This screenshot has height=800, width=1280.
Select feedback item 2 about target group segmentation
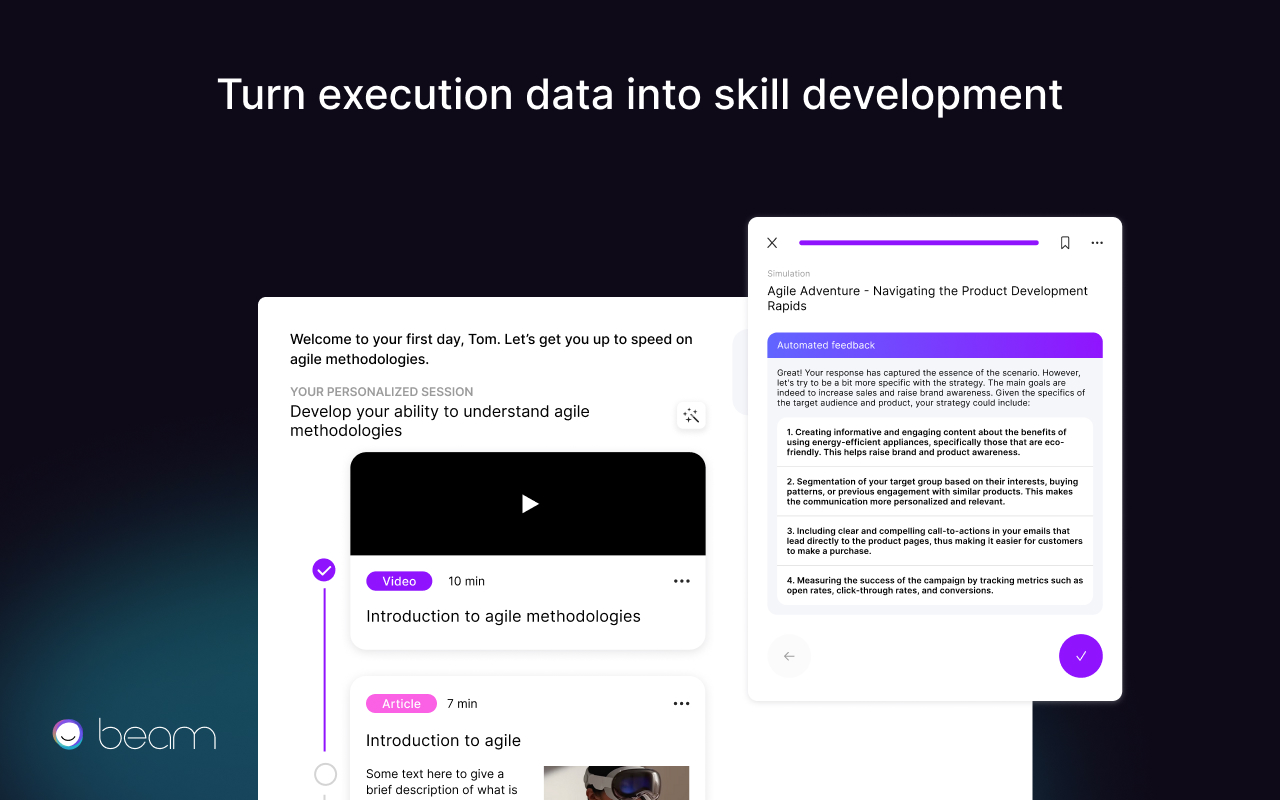click(x=935, y=492)
